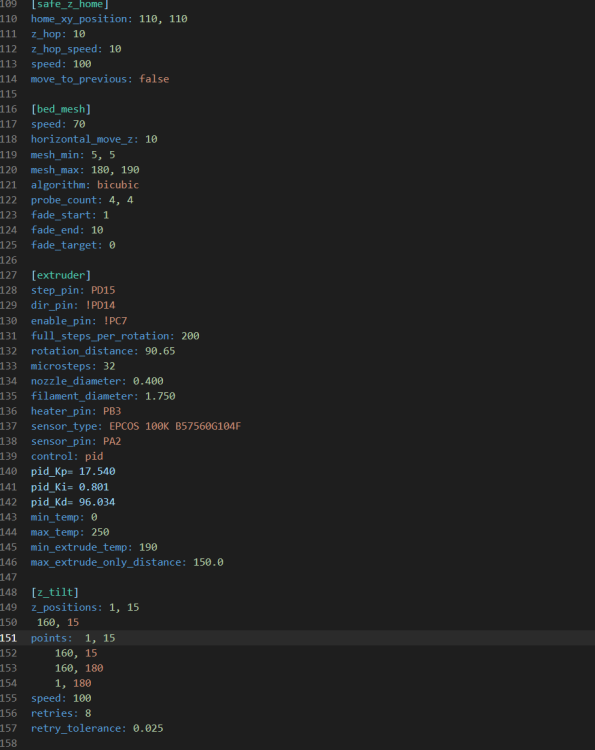
Task: Click the [bed_mesh] section header
Action: point(61,109)
